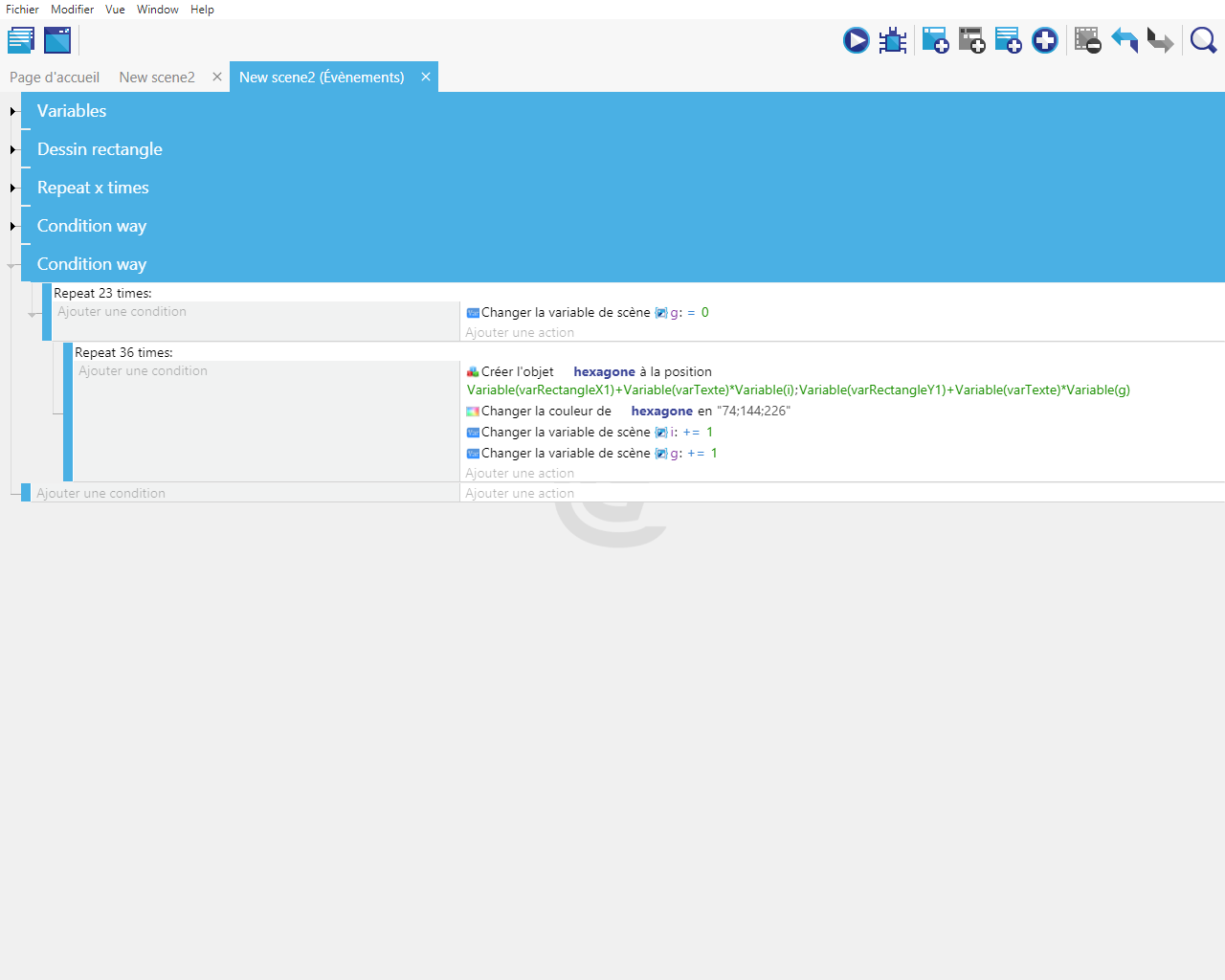Add a sub-event with the grey icon
This screenshot has height=980, width=1225.
pos(971,40)
